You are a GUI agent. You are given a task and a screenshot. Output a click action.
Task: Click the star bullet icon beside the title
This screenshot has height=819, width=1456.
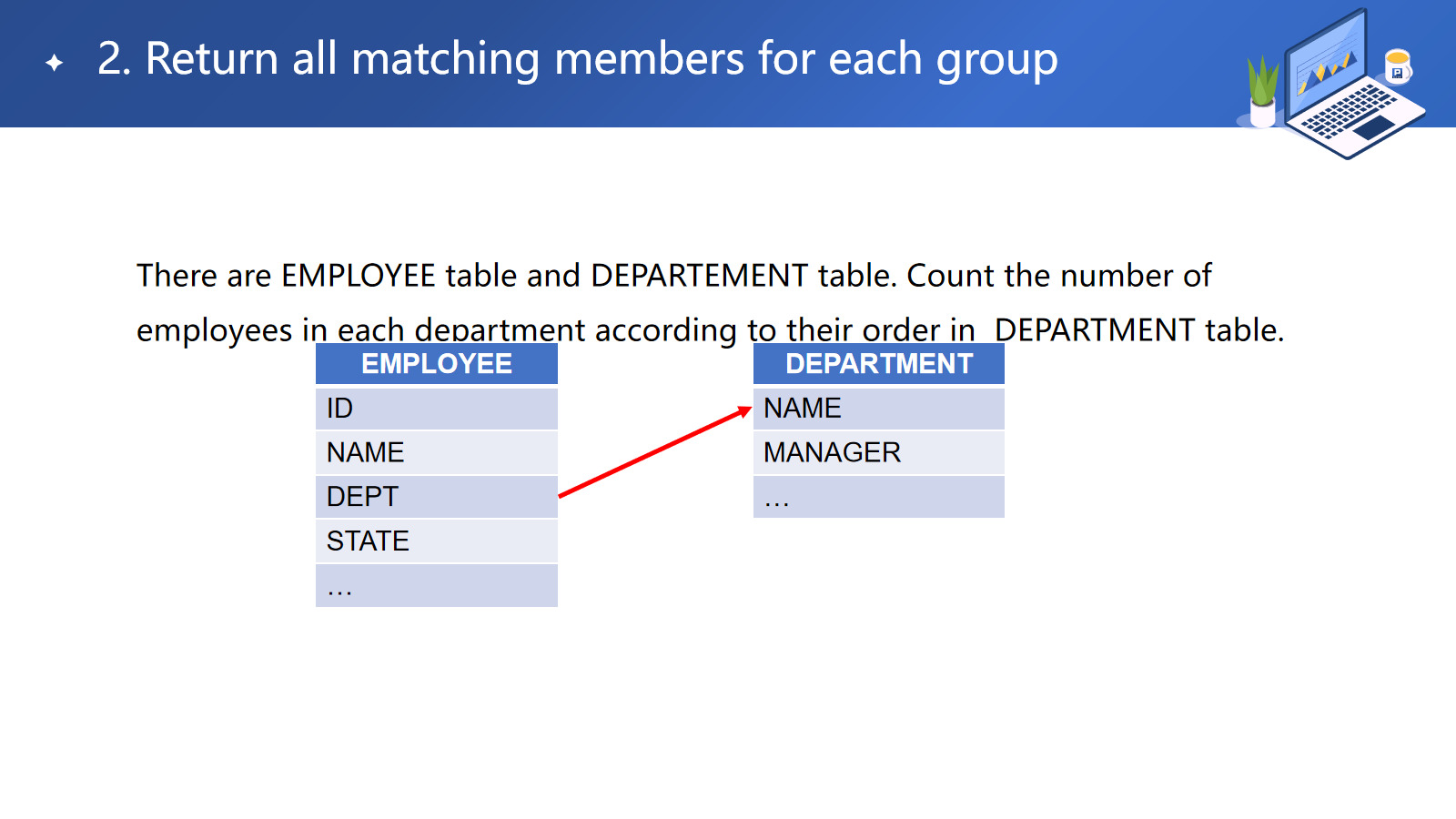(x=55, y=62)
